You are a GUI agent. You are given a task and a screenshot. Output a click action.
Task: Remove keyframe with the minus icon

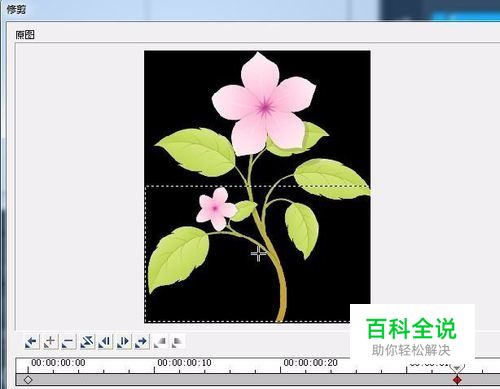coord(69,342)
